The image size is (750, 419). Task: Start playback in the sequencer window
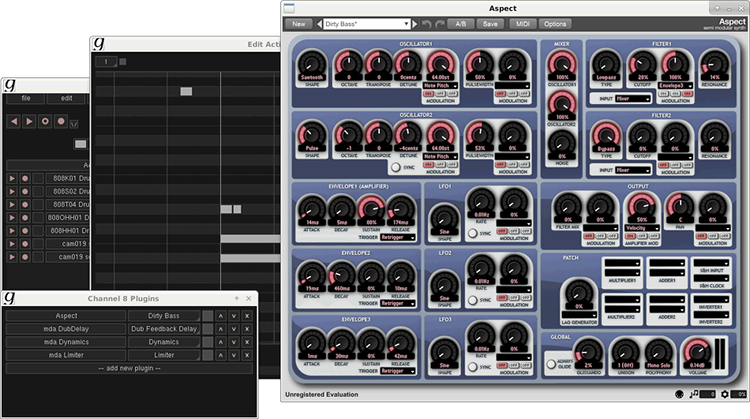click(29, 121)
